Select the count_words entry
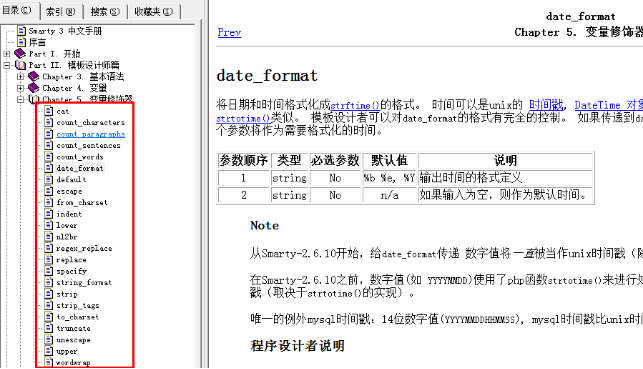This screenshot has height=369, width=643. [80, 157]
